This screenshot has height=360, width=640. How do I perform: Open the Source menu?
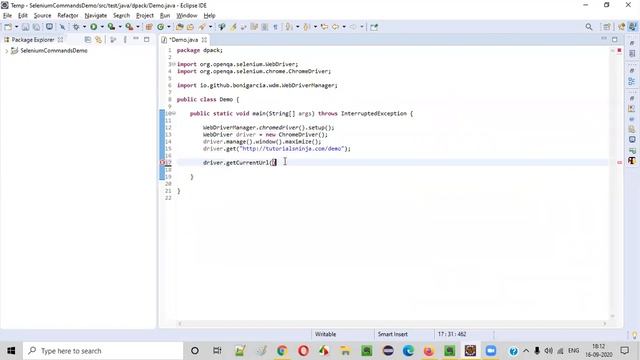click(42, 16)
